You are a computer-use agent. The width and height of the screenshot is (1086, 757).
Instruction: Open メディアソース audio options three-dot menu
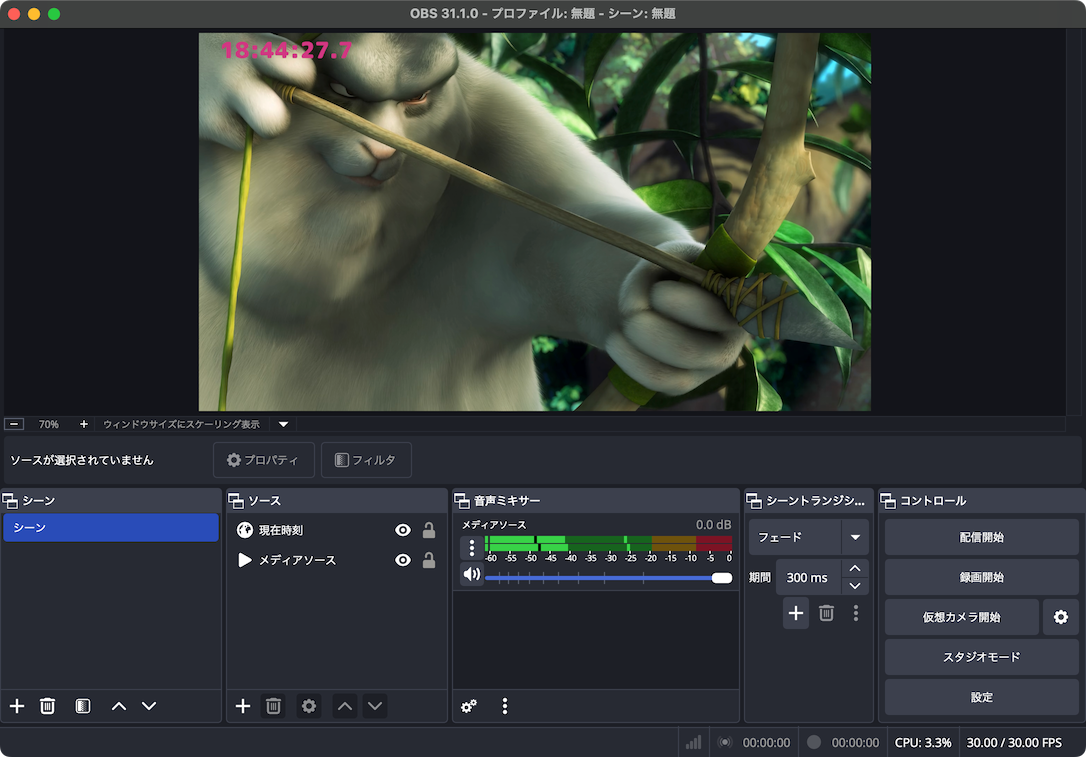point(472,548)
